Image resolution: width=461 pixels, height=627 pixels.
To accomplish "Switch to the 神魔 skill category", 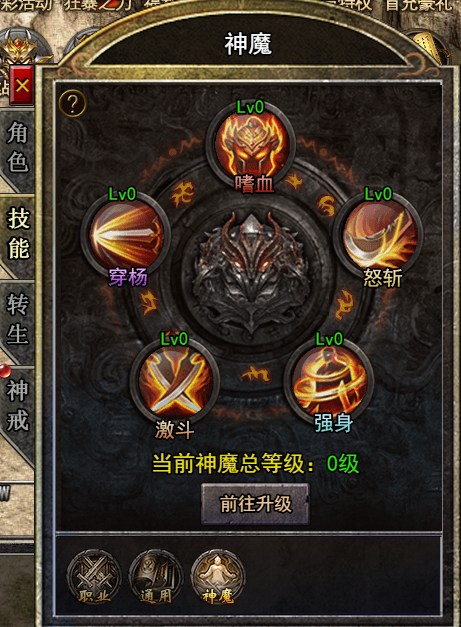I will click(218, 576).
